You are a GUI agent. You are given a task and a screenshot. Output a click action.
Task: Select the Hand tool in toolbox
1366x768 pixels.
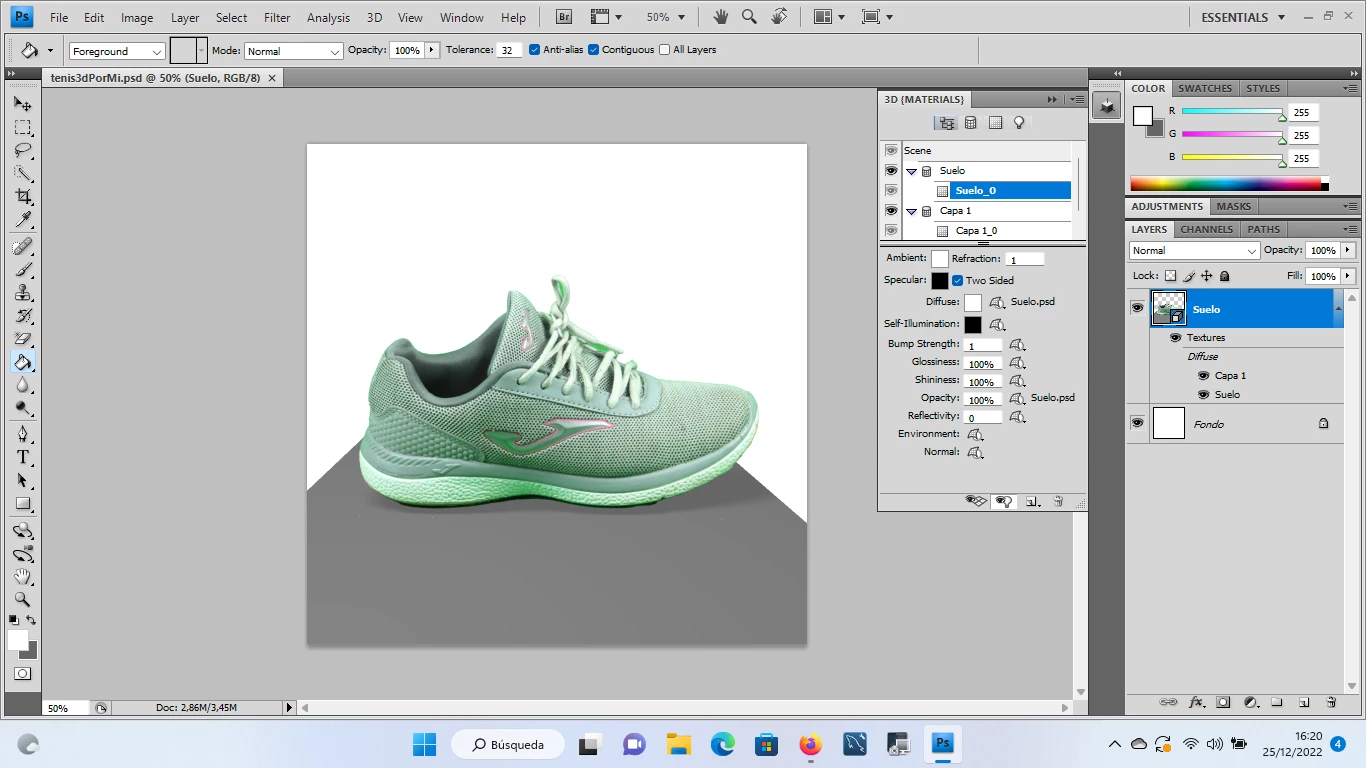pyautogui.click(x=23, y=577)
